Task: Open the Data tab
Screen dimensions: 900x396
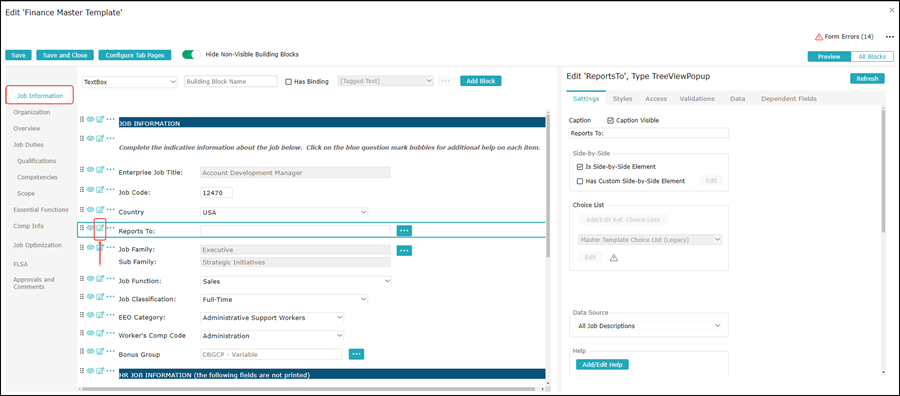Action: [738, 99]
